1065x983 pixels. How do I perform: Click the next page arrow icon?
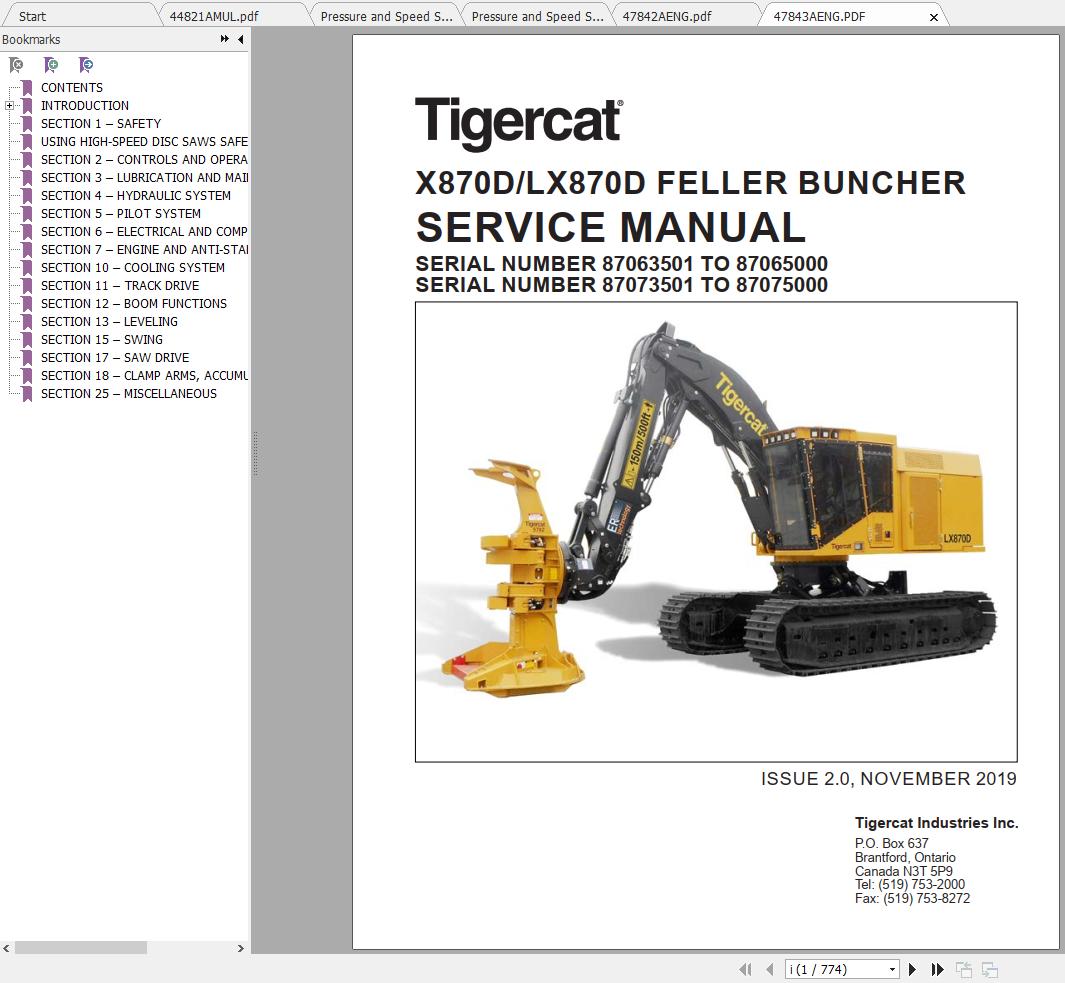(x=912, y=969)
